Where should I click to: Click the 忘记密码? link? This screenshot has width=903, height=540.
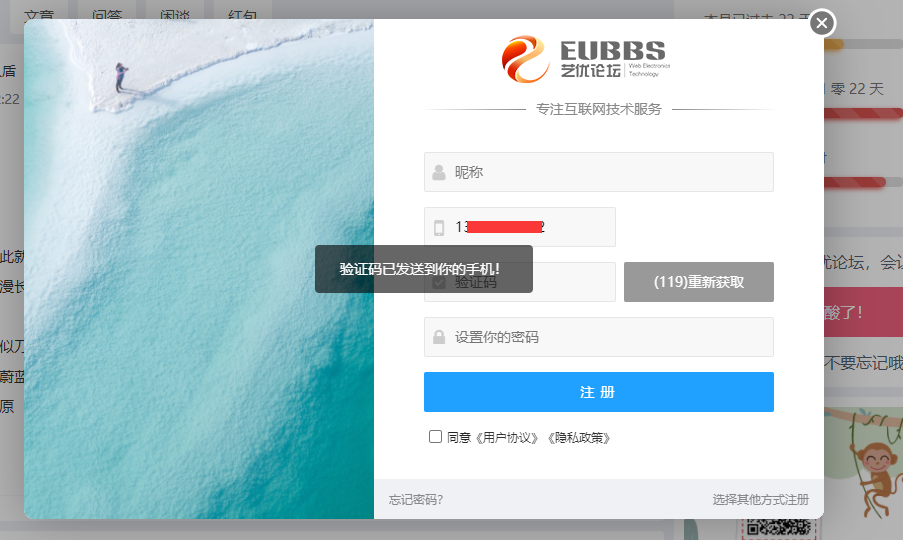click(416, 500)
